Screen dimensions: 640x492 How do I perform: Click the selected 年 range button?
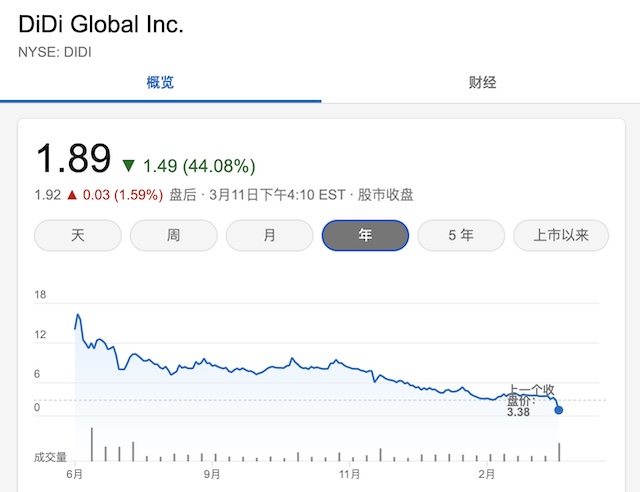coord(365,236)
